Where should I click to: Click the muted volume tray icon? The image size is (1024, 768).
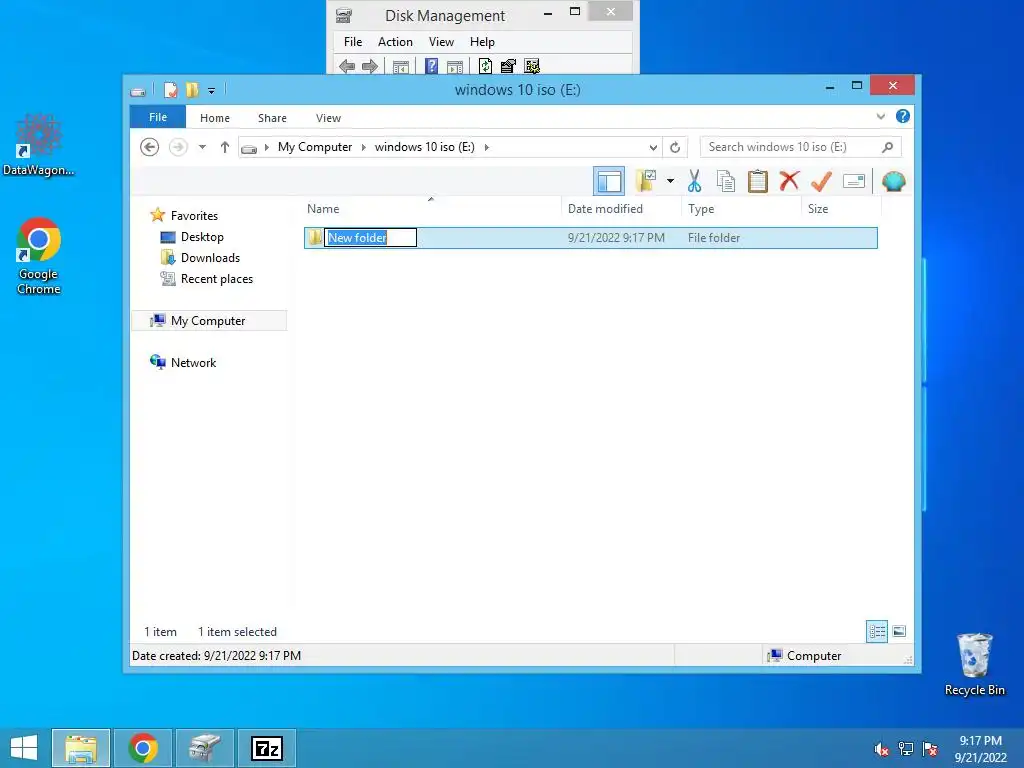(881, 748)
